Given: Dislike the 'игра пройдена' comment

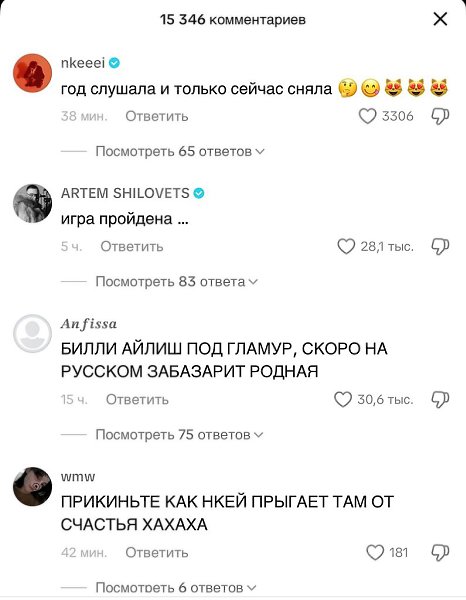Looking at the screenshot, I should [x=440, y=247].
